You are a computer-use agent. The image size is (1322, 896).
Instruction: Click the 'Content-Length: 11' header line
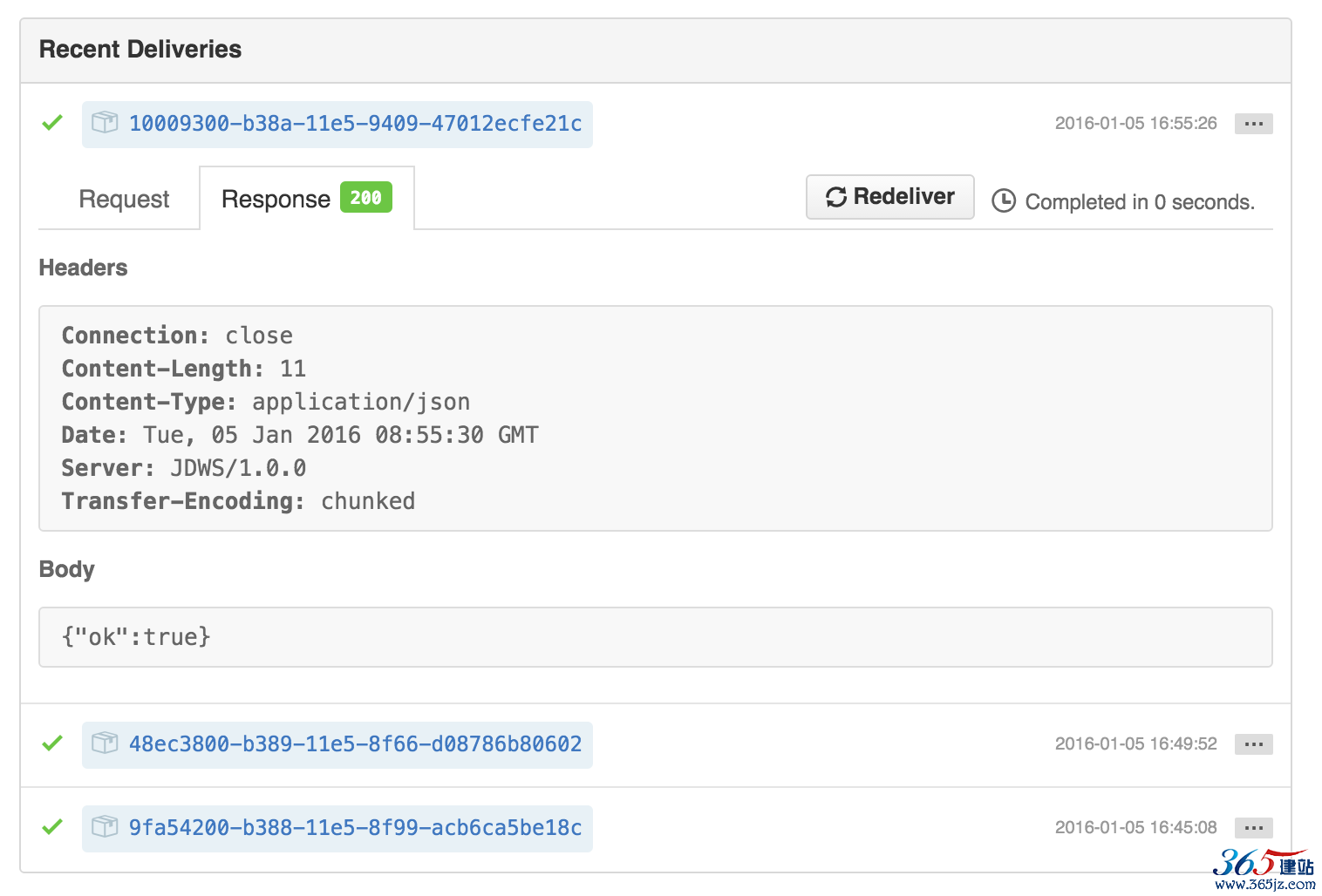point(184,369)
